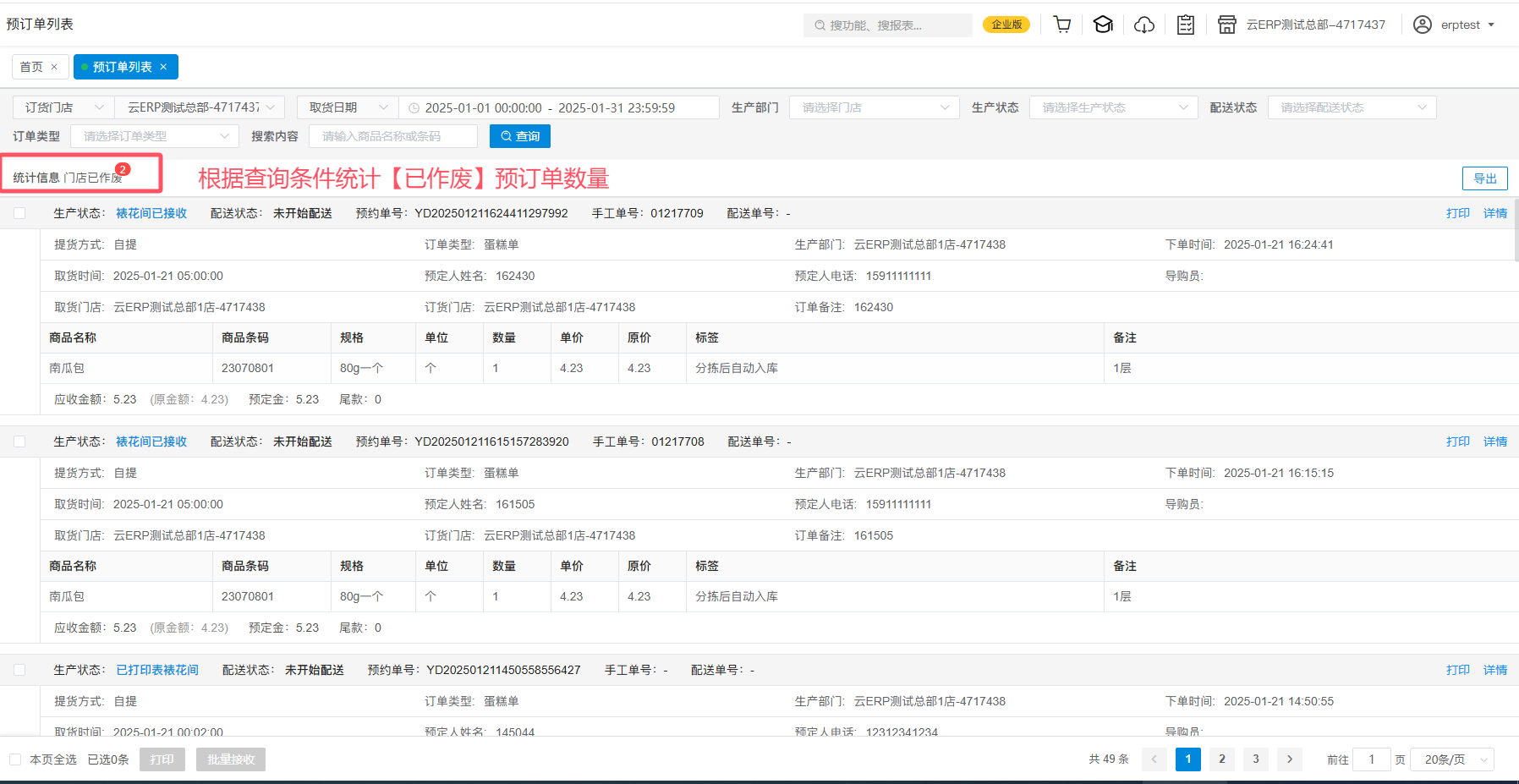Print order with 手工单号 01217709
The height and width of the screenshot is (784, 1519).
tap(1458, 213)
